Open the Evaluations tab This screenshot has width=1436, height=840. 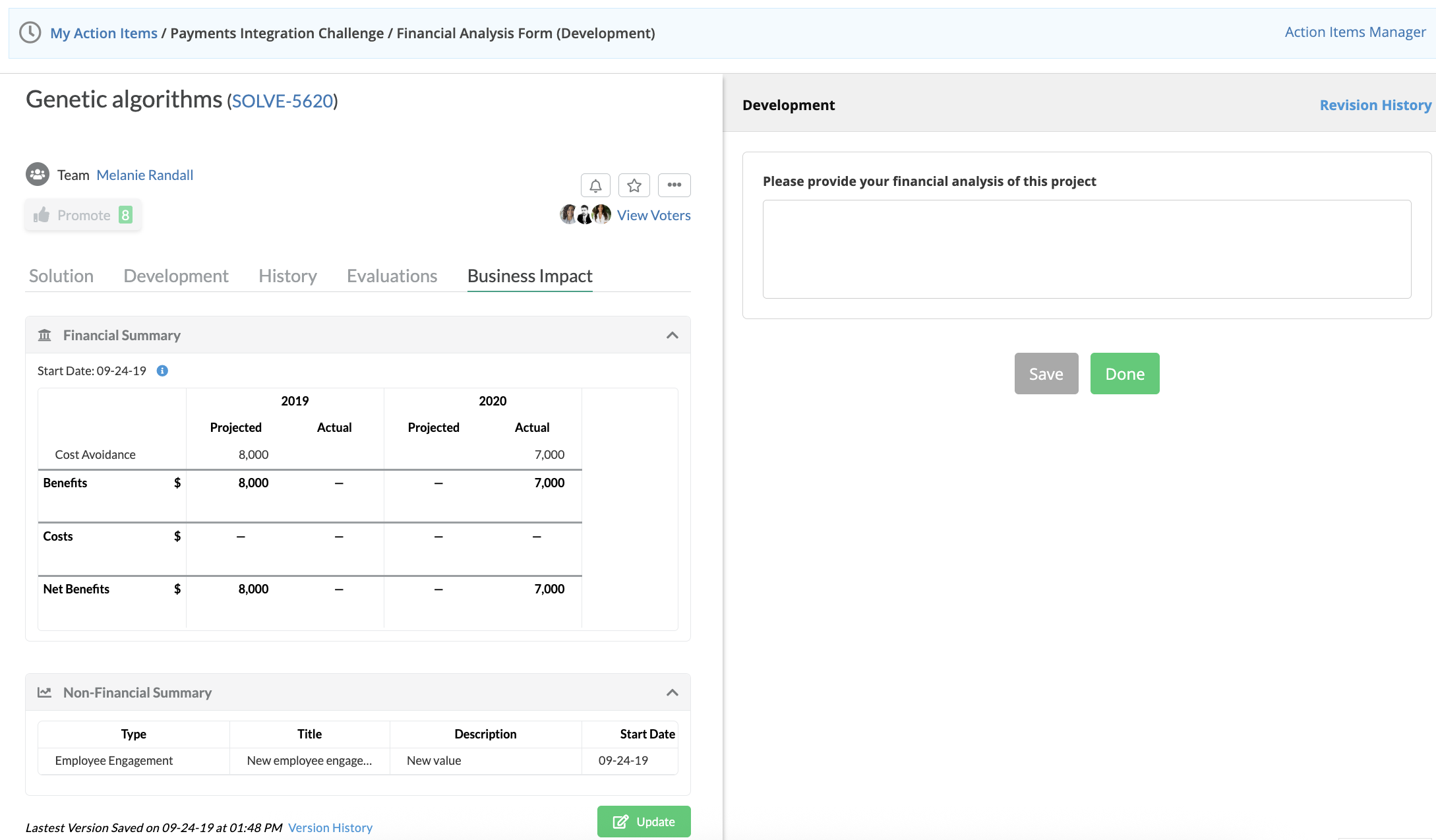point(392,276)
